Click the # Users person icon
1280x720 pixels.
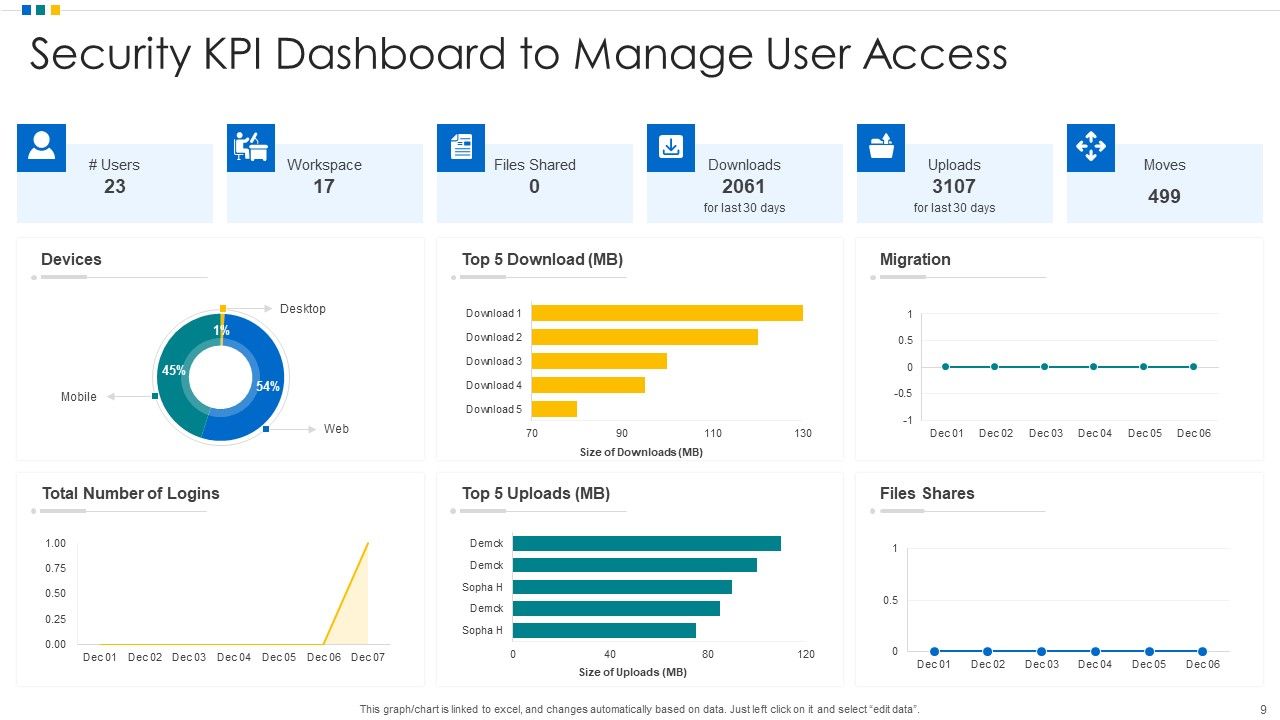pyautogui.click(x=41, y=146)
